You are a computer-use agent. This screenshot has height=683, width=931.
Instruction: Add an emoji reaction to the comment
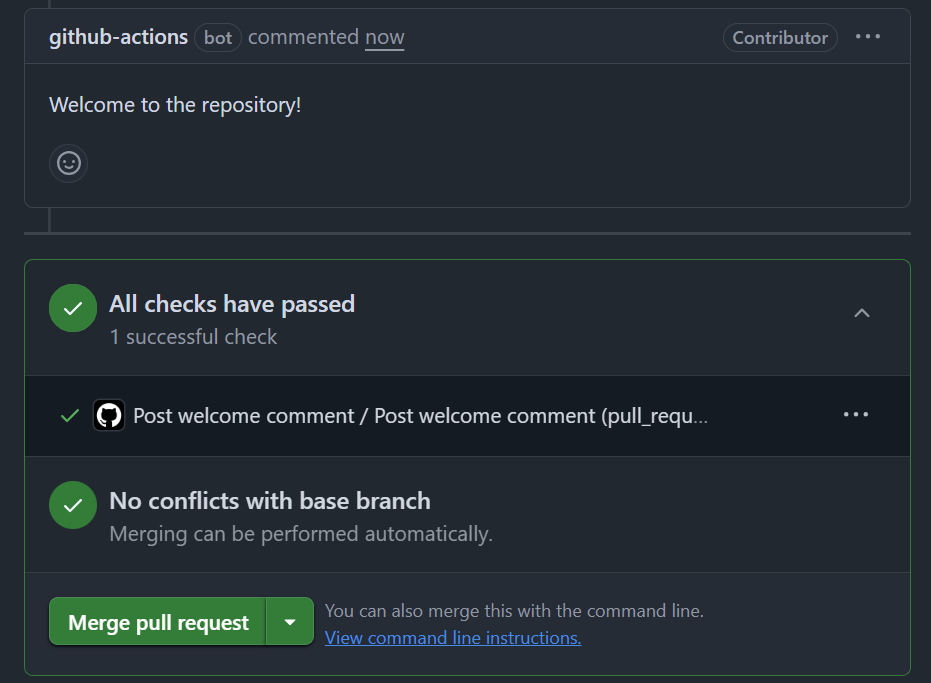tap(69, 163)
